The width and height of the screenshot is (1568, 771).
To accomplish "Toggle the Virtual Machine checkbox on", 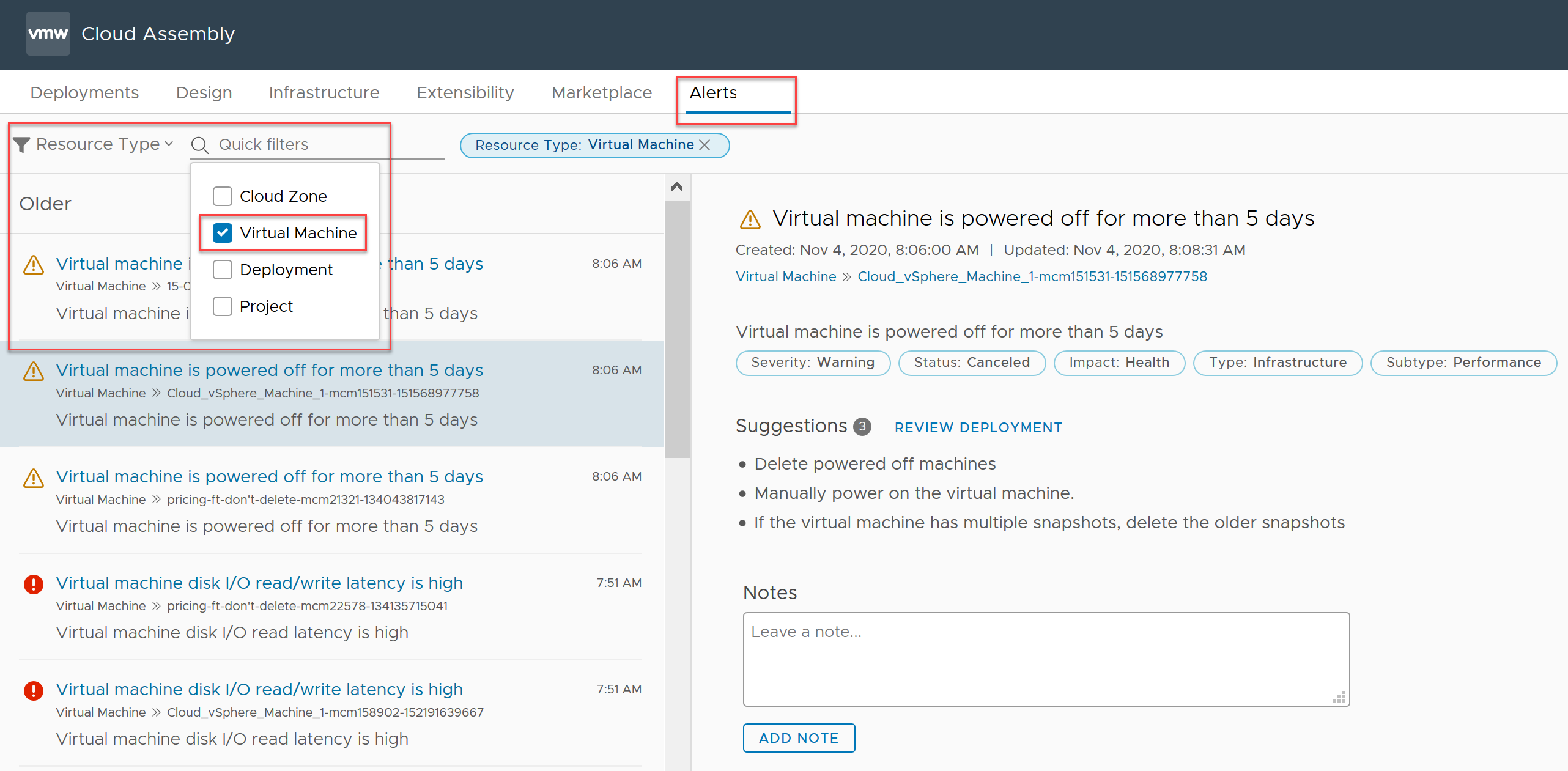I will tap(222, 233).
